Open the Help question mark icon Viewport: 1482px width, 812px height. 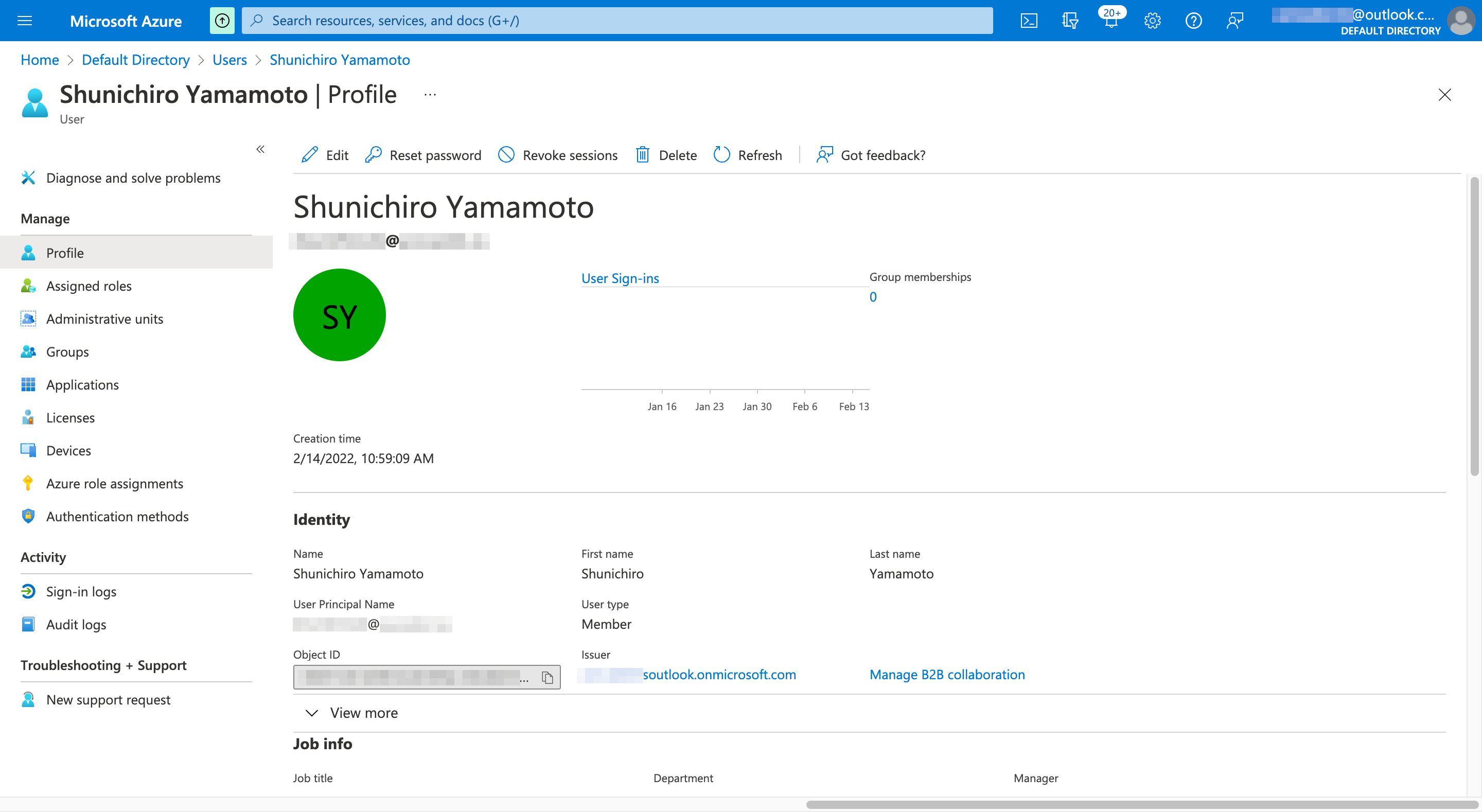1193,20
